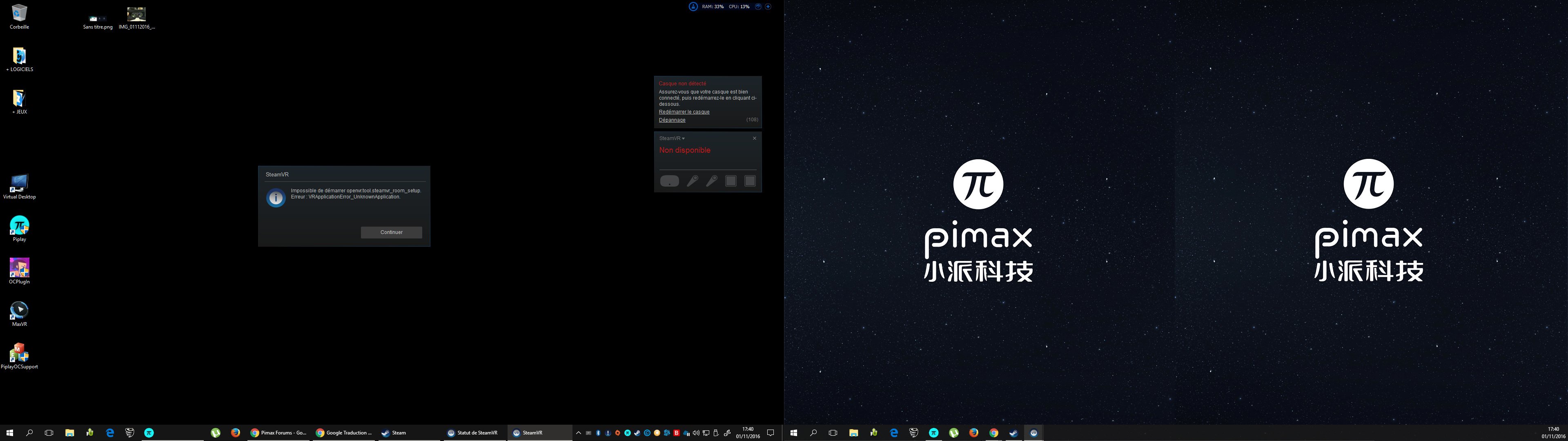The height and width of the screenshot is (441, 1568).
Task: Open the Action Center notifications icon
Action: pos(770,433)
